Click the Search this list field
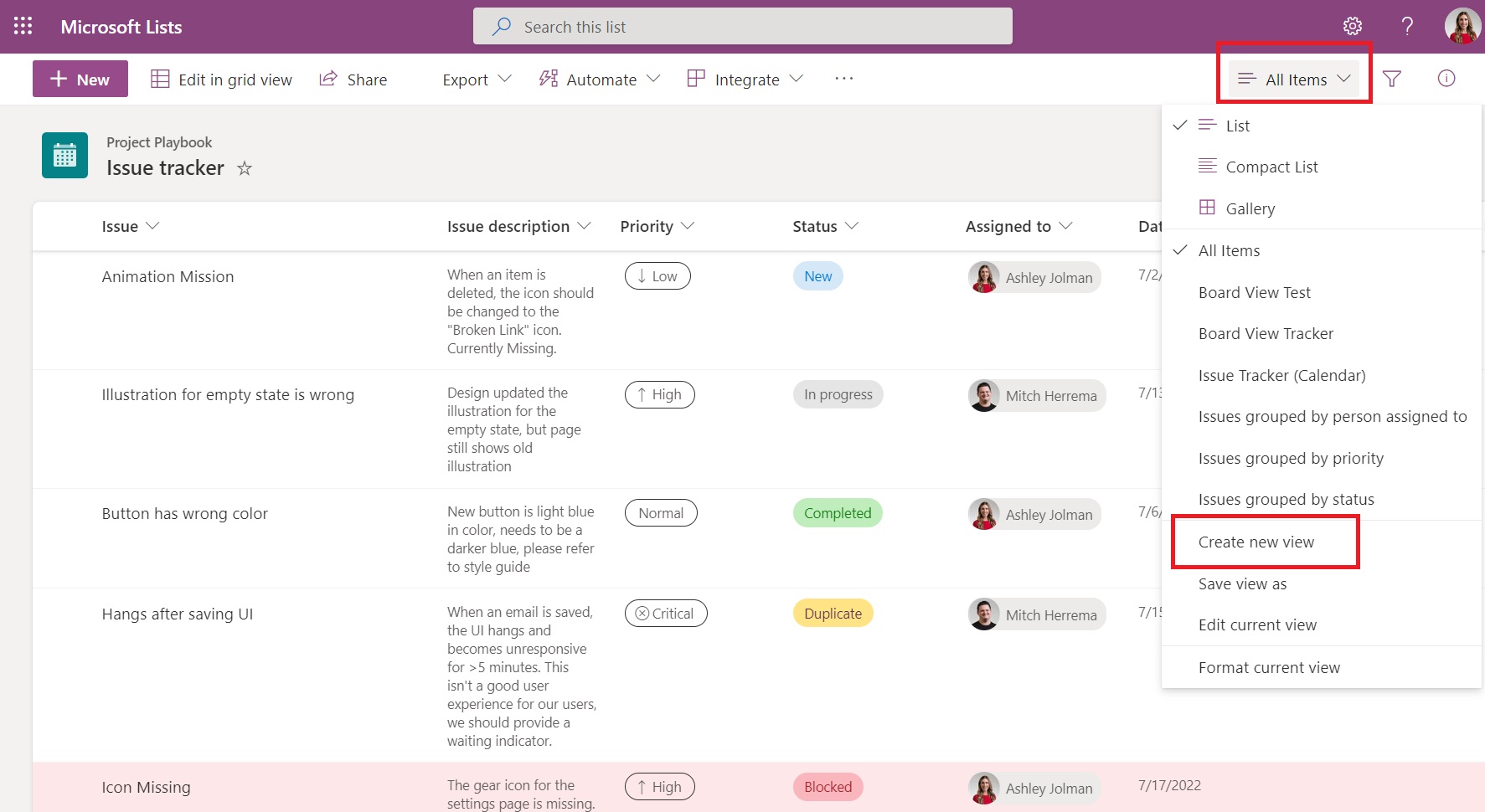Image resolution: width=1485 pixels, height=812 pixels. 743,26
